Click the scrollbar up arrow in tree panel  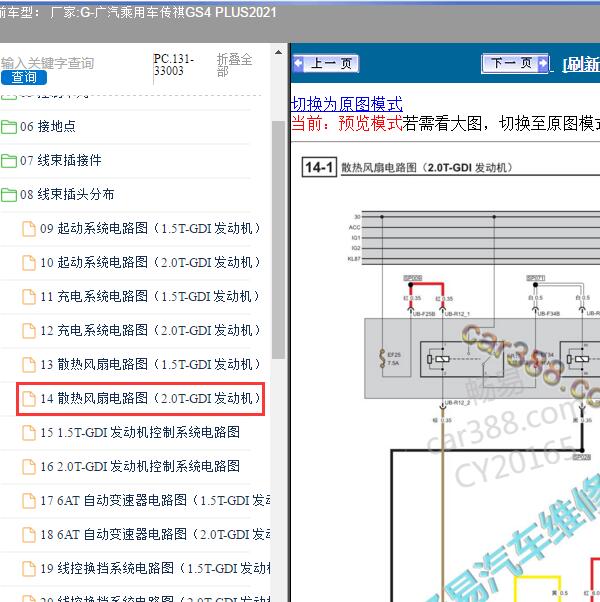coord(278,53)
